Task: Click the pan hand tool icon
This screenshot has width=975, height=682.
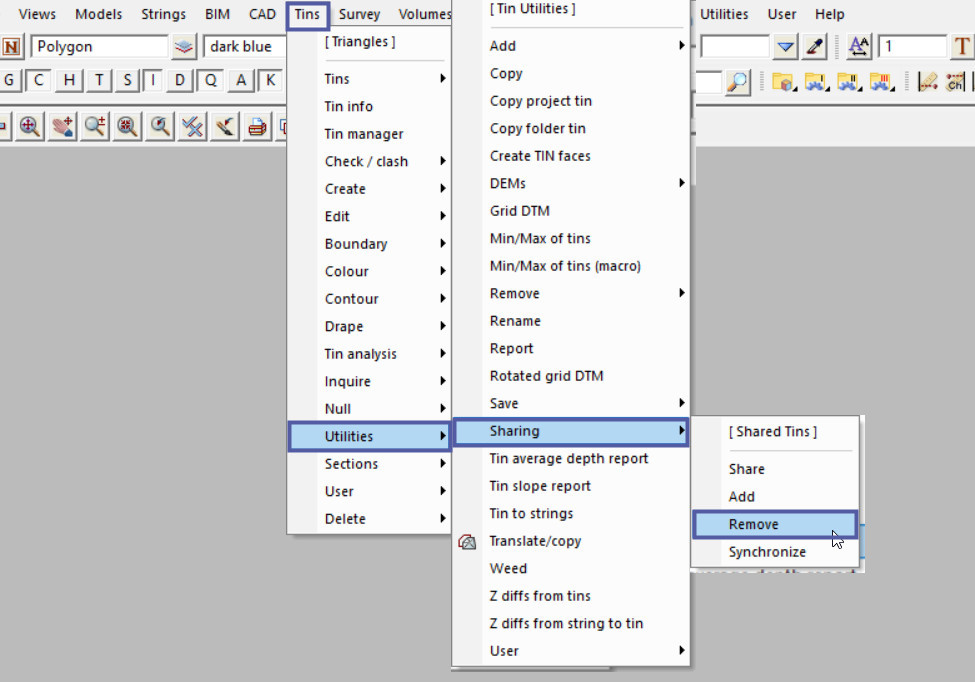Action: coord(63,126)
